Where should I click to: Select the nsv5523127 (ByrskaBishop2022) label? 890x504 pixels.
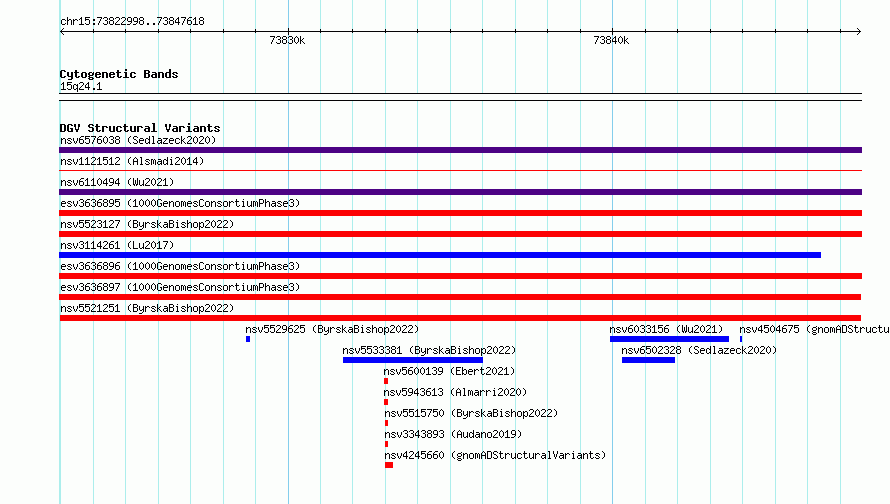coord(147,224)
